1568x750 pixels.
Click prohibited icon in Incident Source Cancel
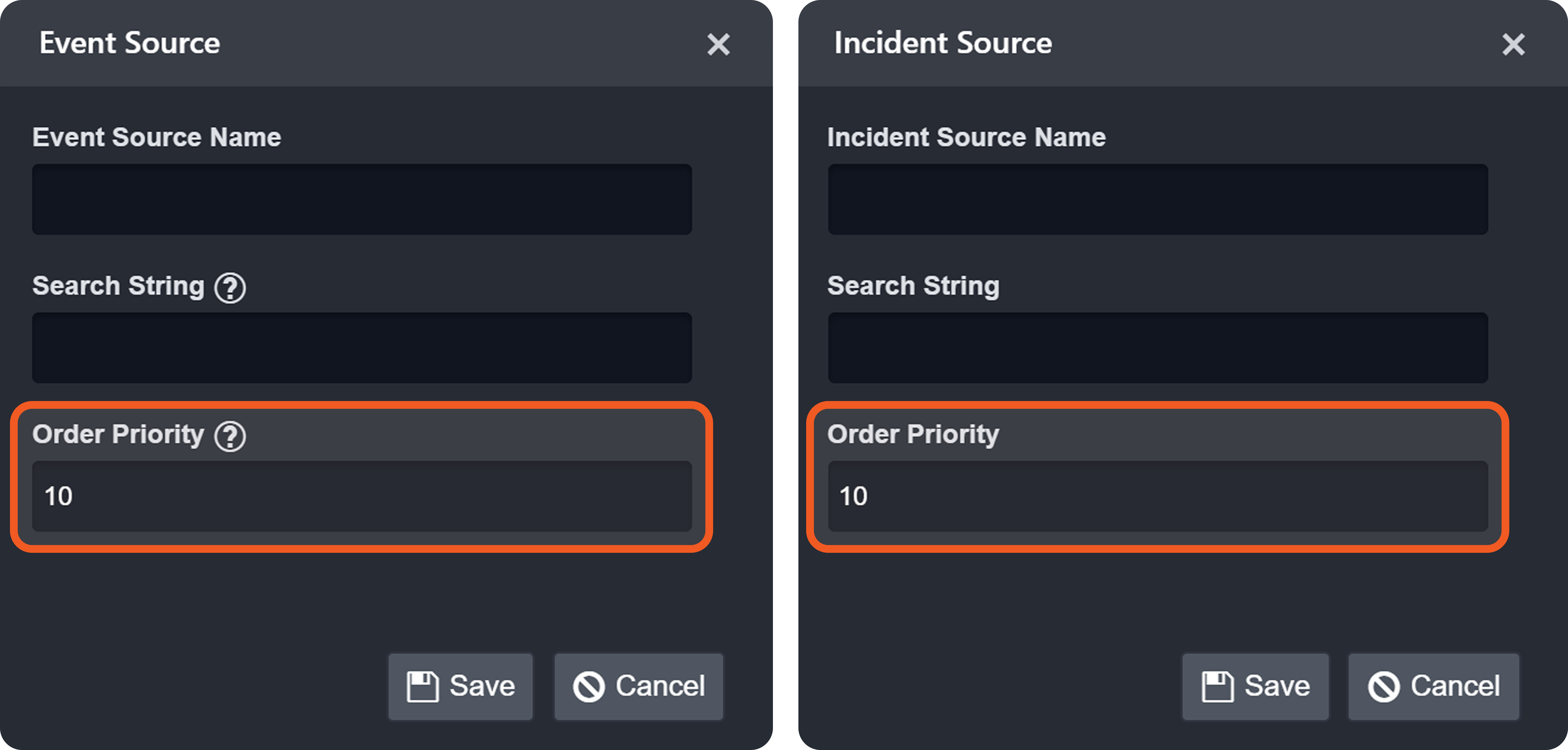click(1384, 687)
